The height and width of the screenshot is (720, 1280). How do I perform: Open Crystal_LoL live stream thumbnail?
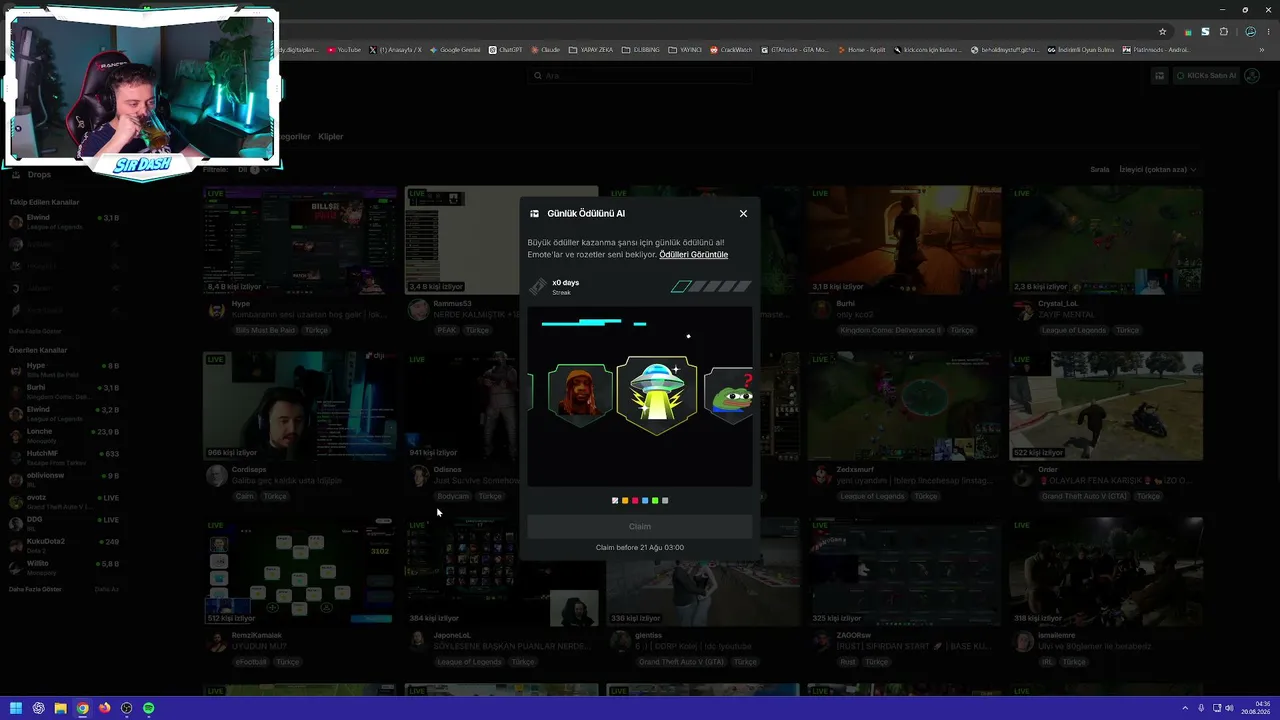tap(1106, 240)
